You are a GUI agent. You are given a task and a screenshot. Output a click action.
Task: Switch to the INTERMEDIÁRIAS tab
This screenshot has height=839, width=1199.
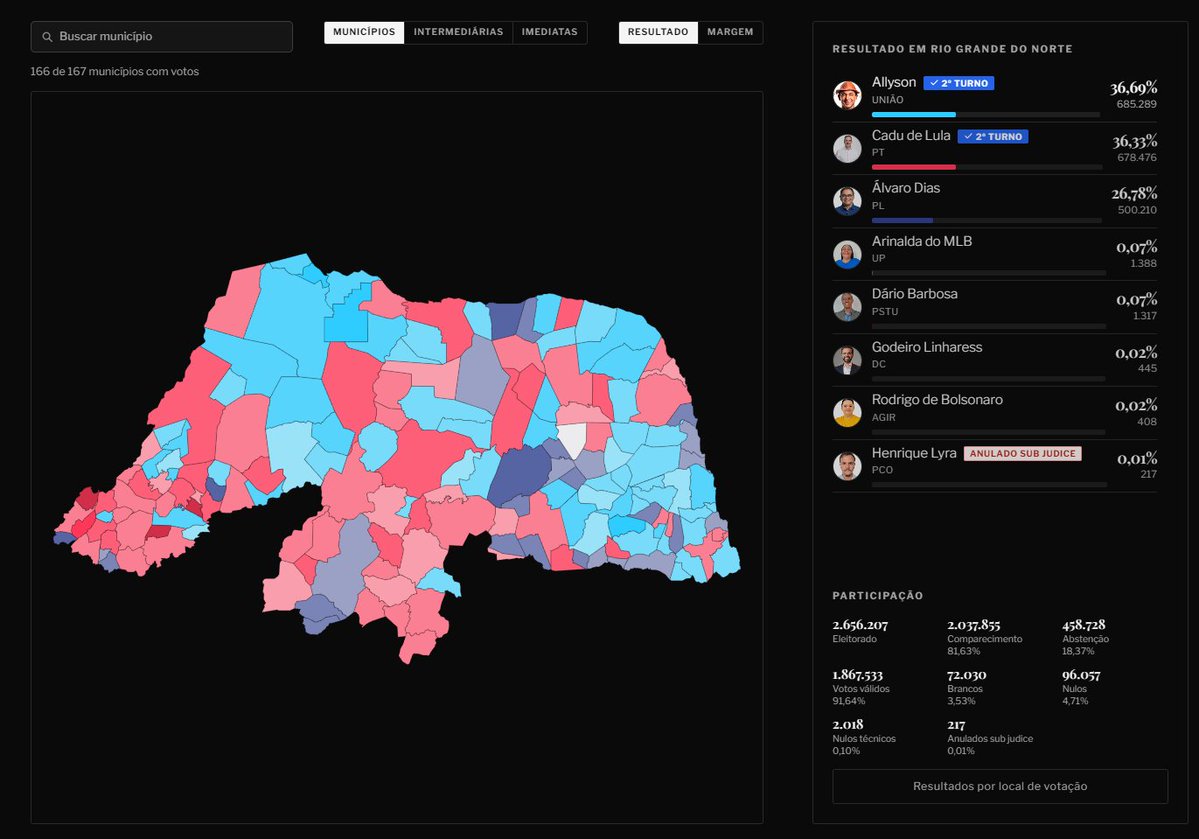point(458,32)
